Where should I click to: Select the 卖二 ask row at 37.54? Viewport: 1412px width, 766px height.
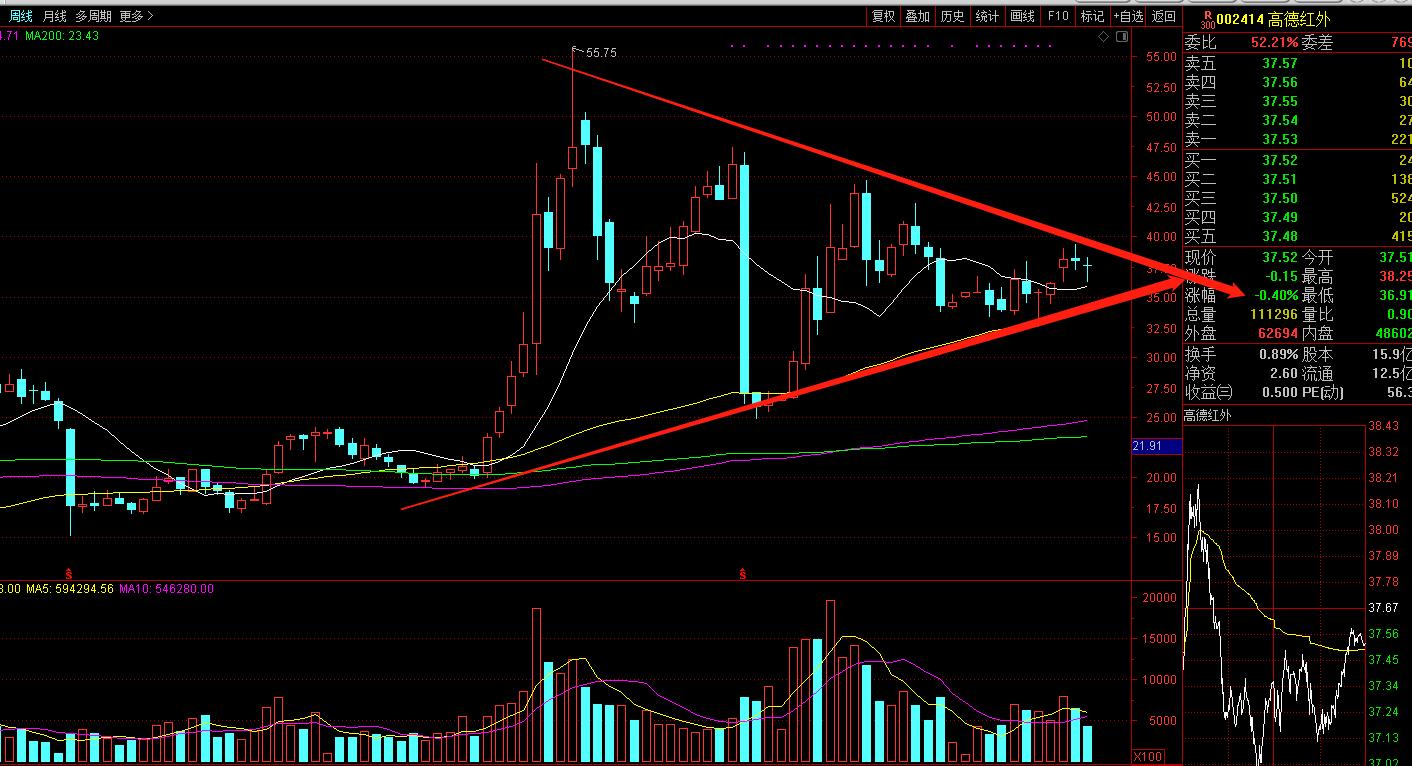point(1298,120)
